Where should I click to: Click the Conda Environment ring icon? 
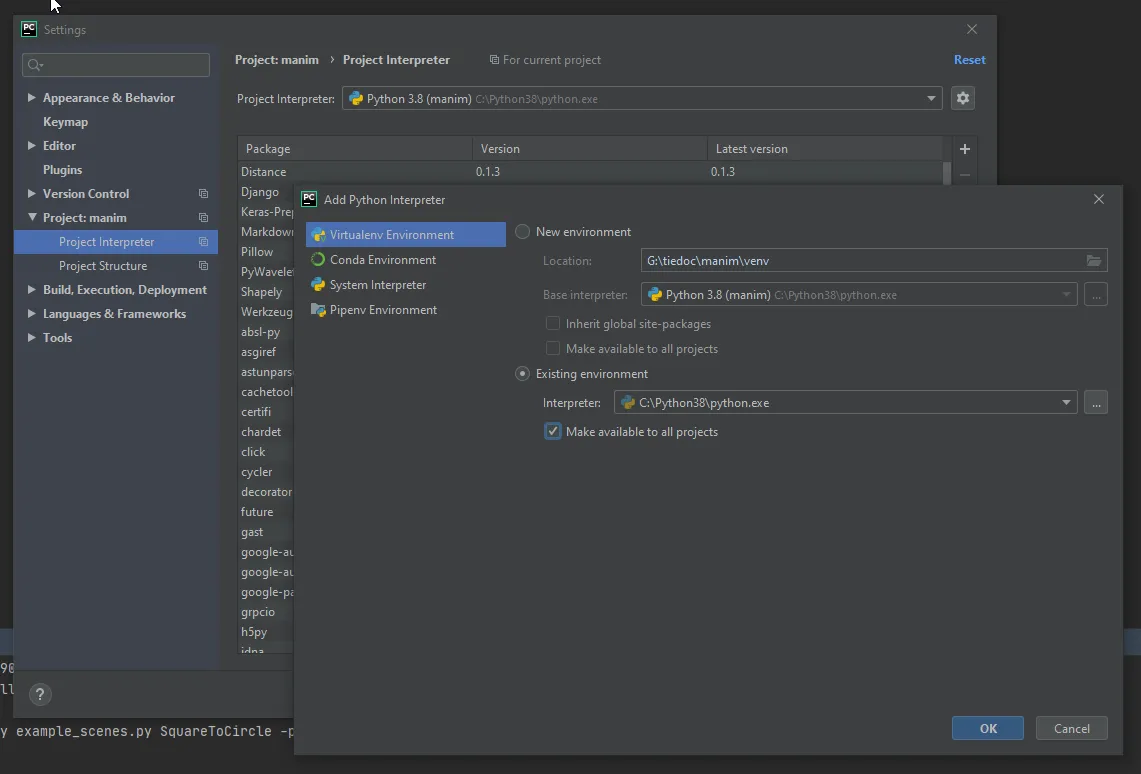[x=318, y=260]
